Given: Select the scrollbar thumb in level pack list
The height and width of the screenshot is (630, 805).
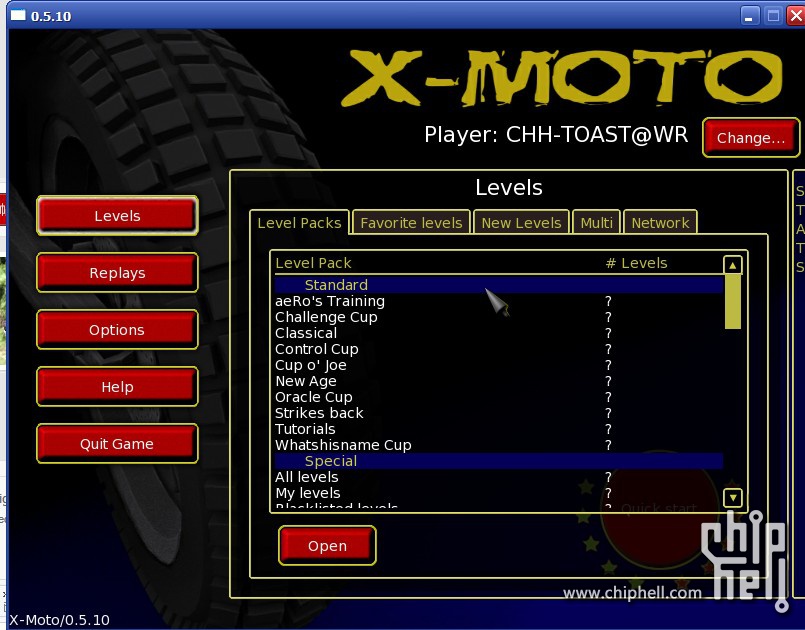Looking at the screenshot, I should pyautogui.click(x=733, y=301).
